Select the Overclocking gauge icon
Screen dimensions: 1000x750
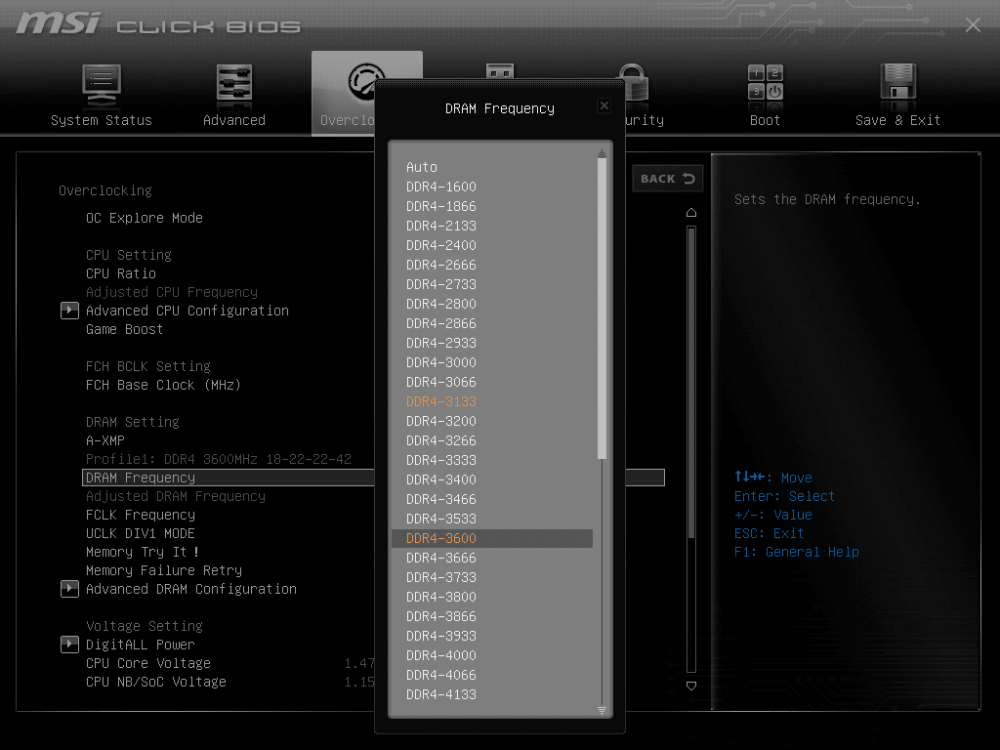(x=366, y=82)
